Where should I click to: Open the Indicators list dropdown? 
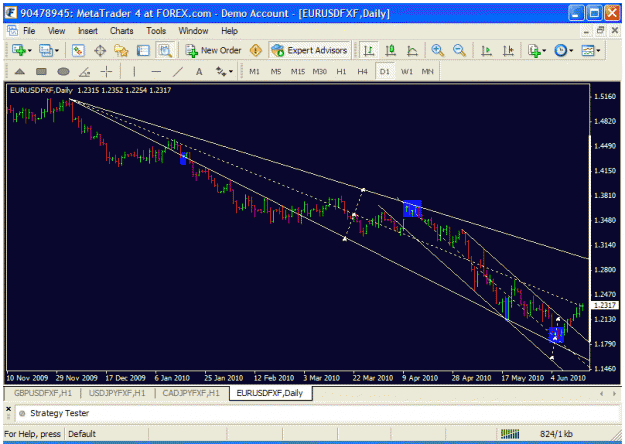click(x=537, y=51)
